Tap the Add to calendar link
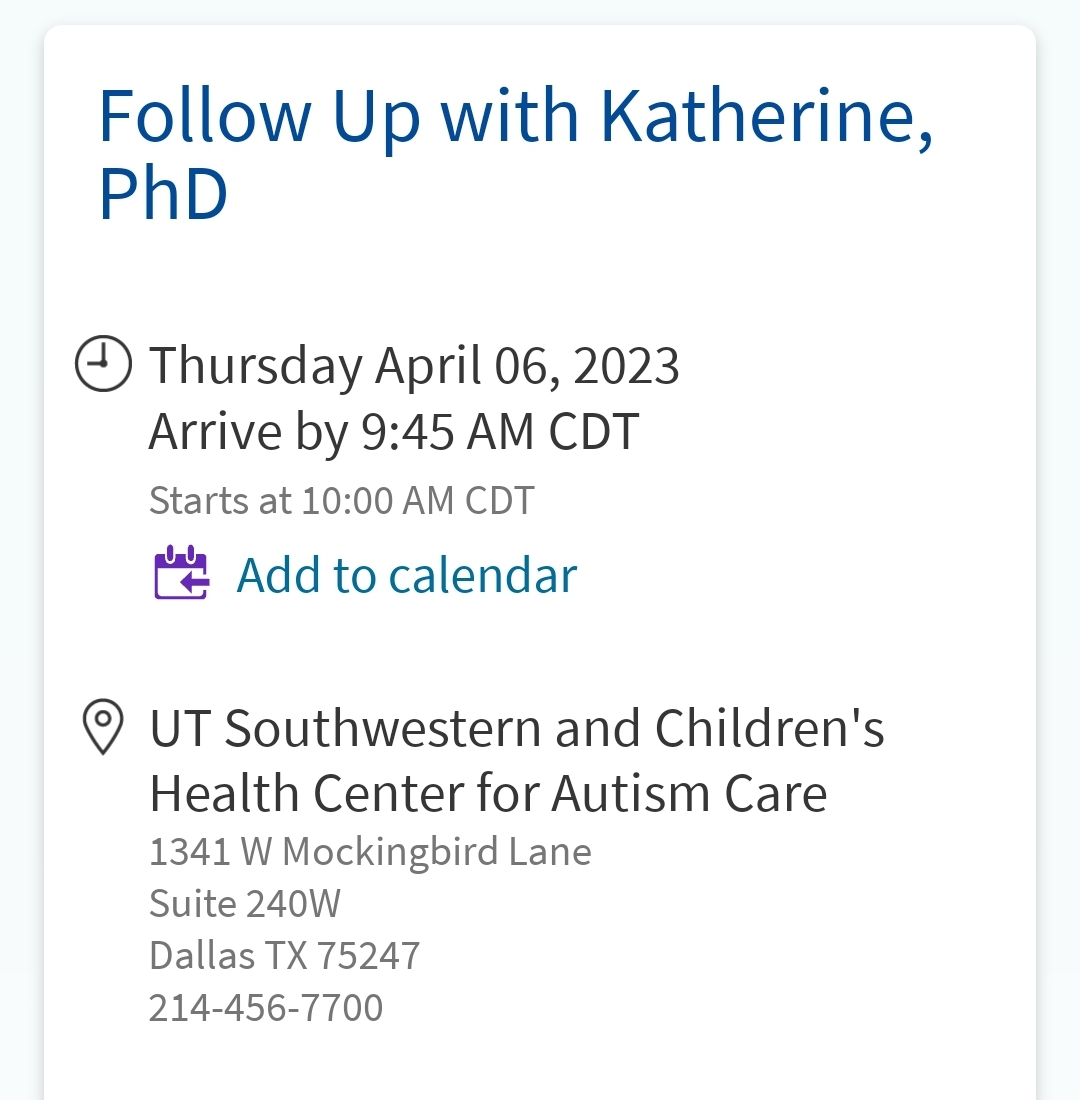The image size is (1080, 1100). click(406, 575)
